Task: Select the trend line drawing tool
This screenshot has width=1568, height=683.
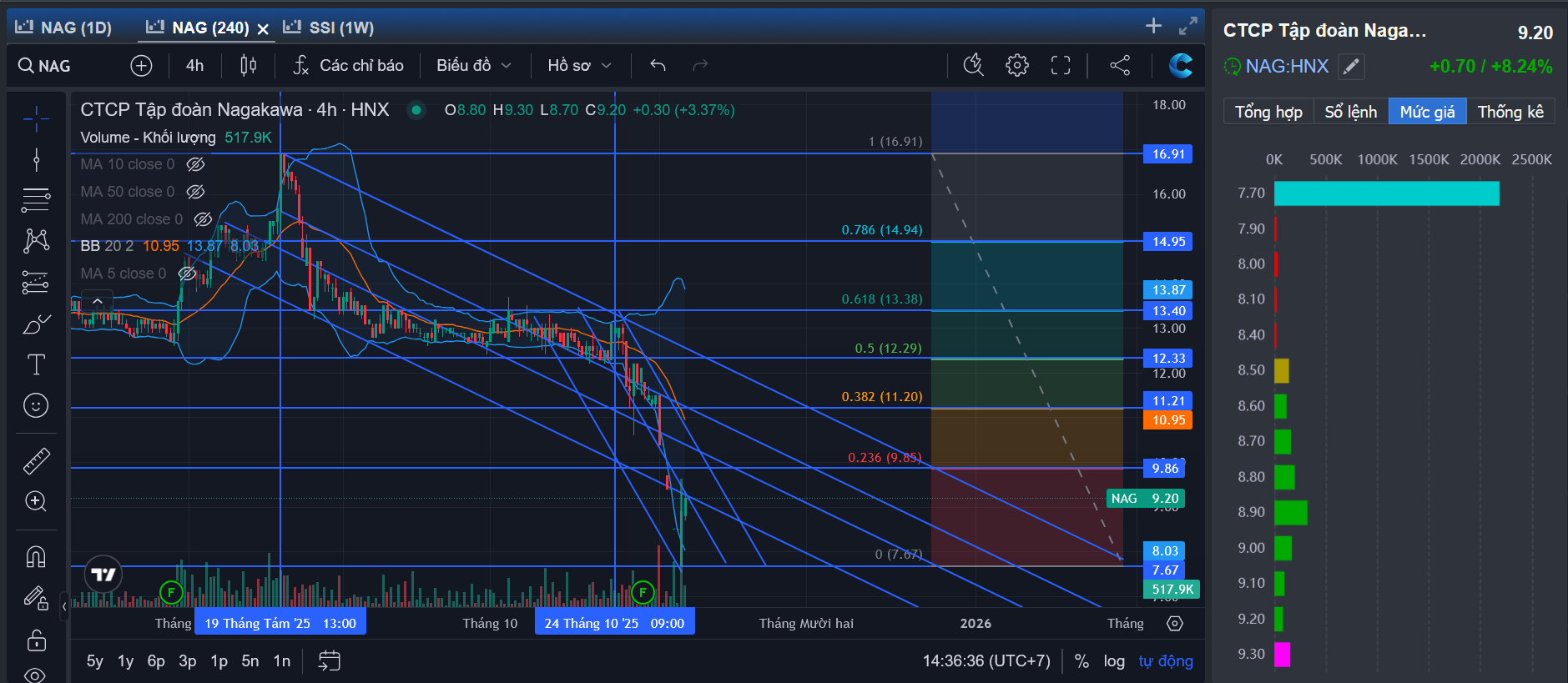Action: 36,159
